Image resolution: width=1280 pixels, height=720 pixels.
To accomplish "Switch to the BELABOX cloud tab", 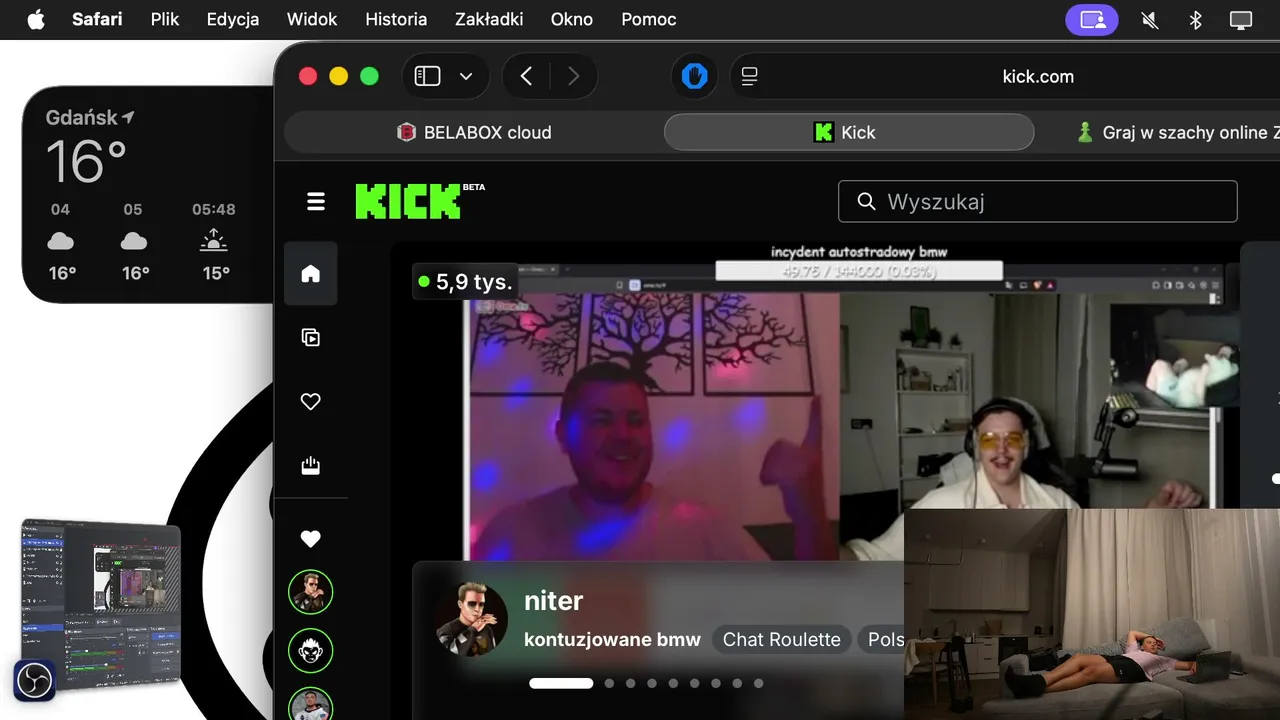I will 474,132.
